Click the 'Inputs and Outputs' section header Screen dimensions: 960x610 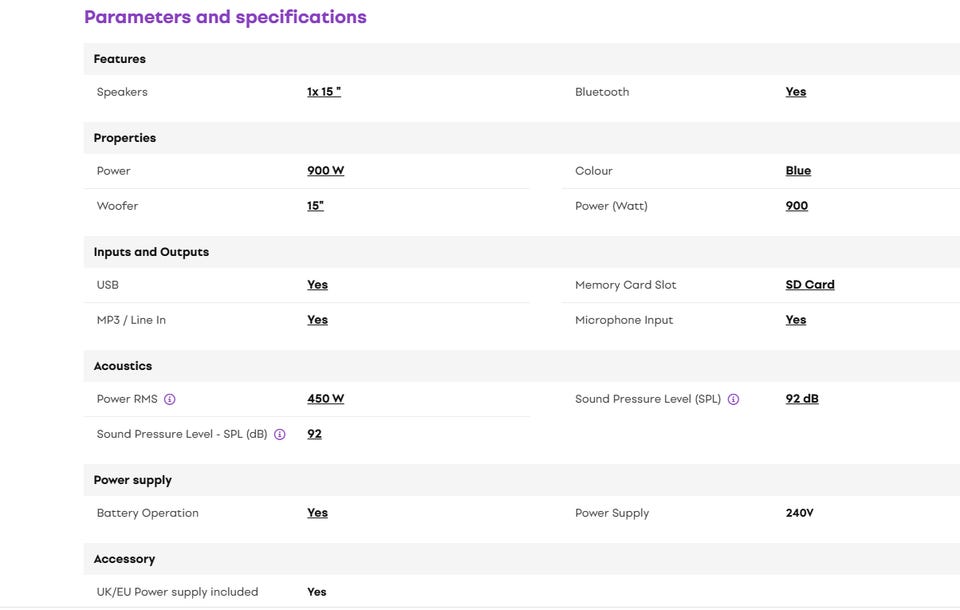coord(151,252)
